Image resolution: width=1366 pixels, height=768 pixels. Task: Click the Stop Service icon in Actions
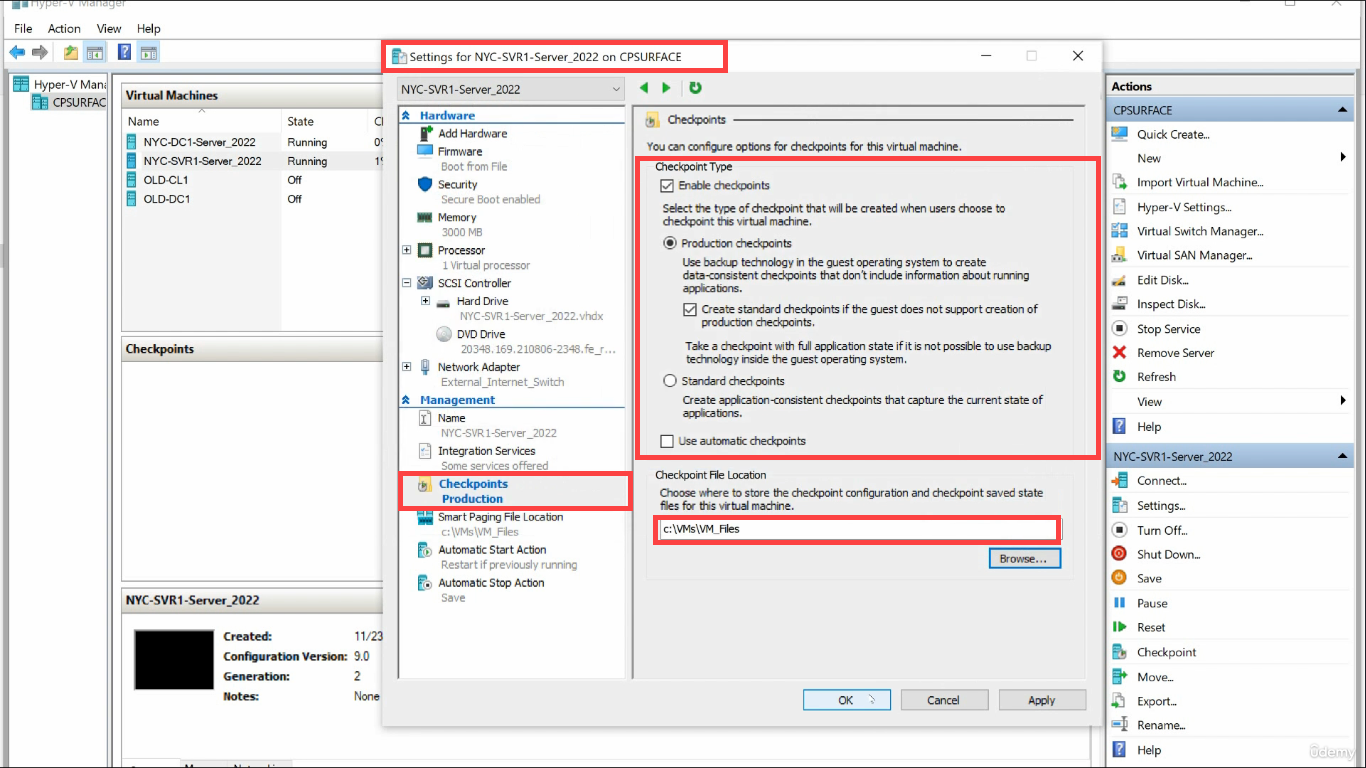tap(1120, 328)
